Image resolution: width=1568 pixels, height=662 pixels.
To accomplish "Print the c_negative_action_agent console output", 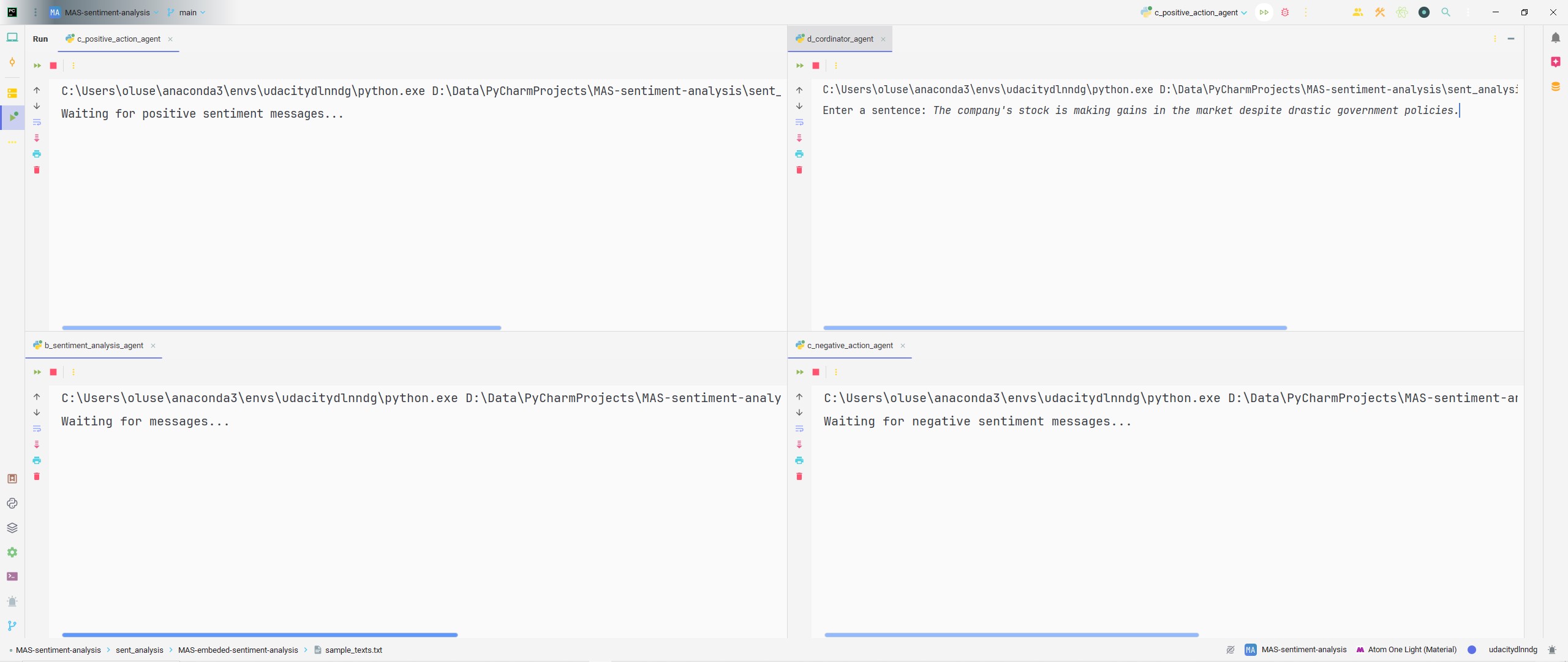I will [x=799, y=460].
